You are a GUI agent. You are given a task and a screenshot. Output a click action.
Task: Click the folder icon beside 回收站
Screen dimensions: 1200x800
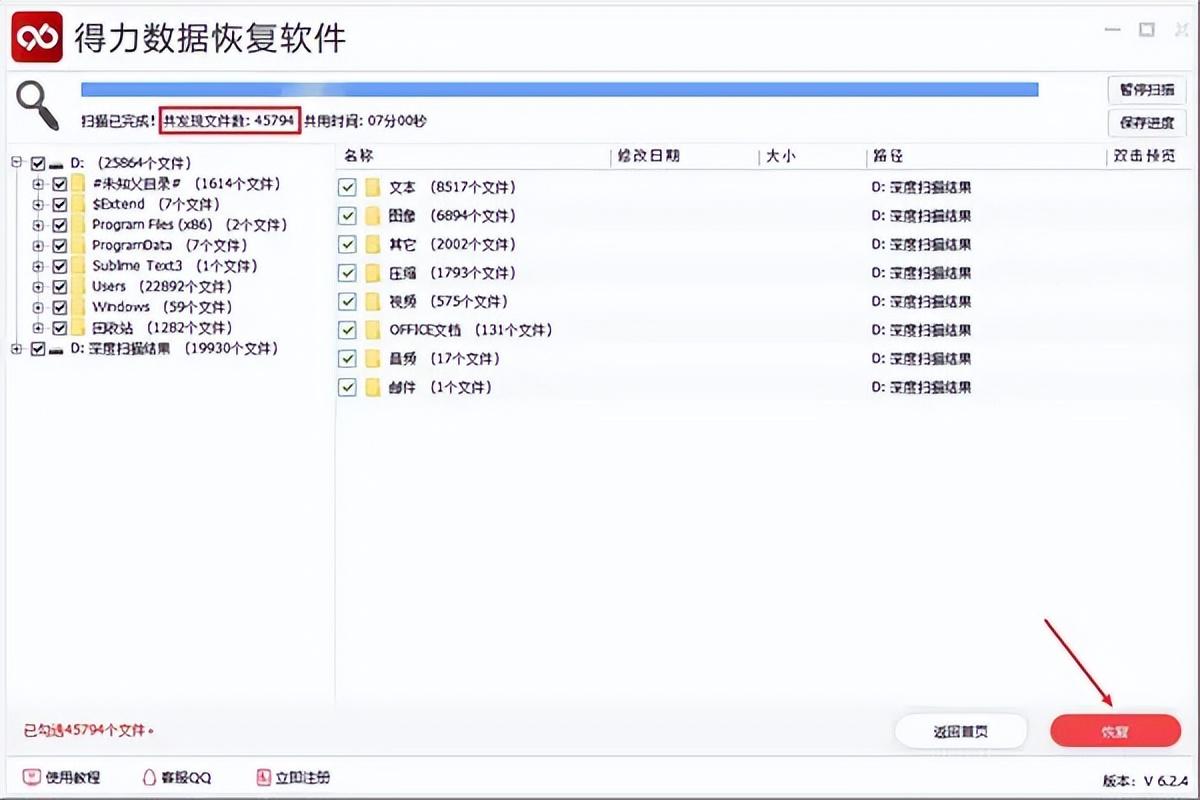point(78,327)
